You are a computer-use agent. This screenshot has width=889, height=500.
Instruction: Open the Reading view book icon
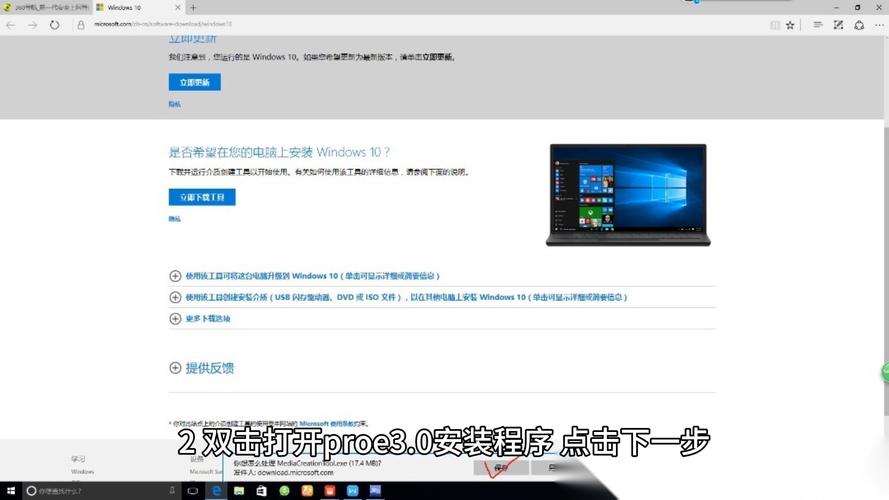pyautogui.click(x=776, y=25)
